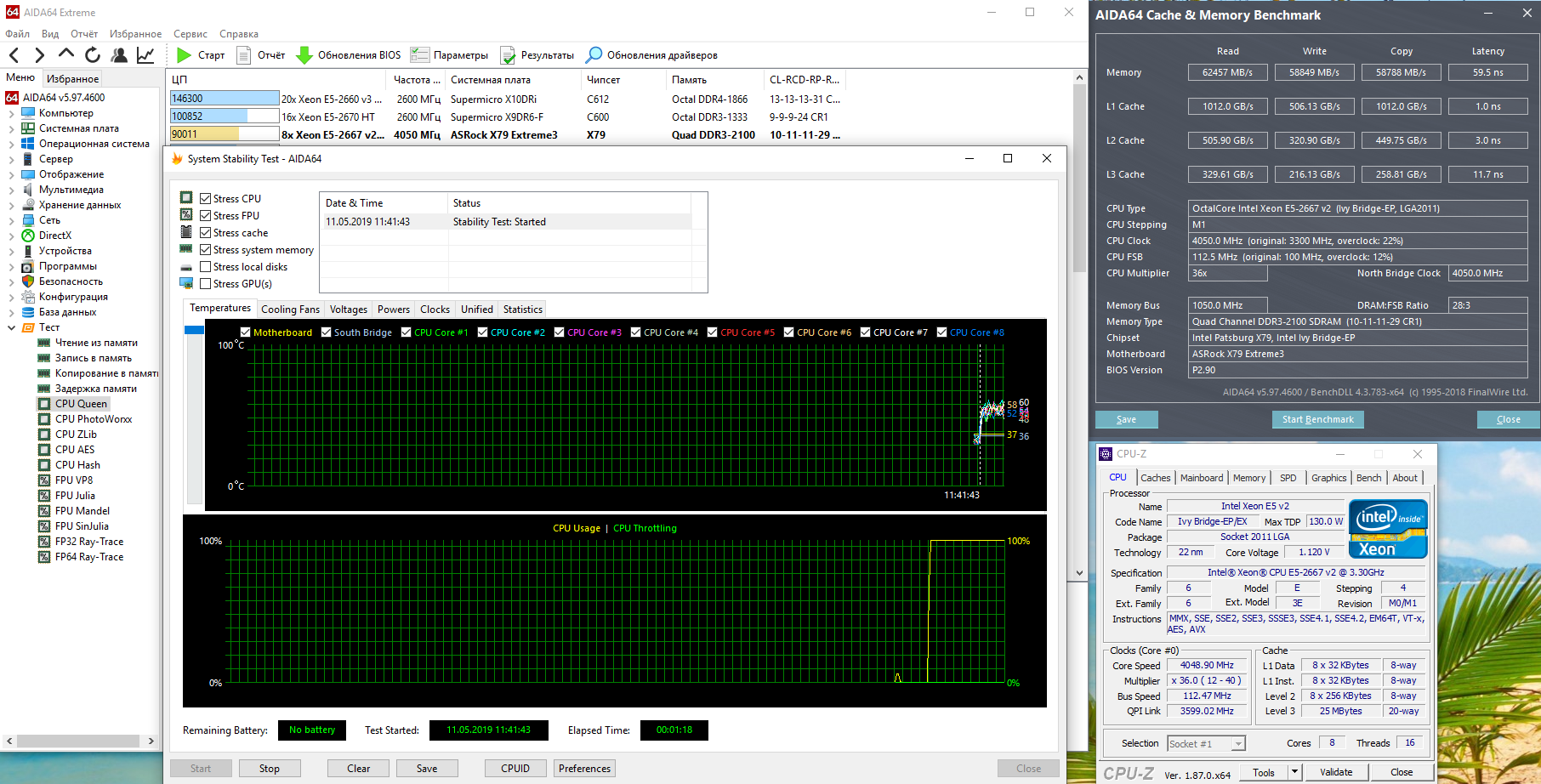Toggle the CPU Core #1 temperature checkbox
The height and width of the screenshot is (784, 1541).
407,332
